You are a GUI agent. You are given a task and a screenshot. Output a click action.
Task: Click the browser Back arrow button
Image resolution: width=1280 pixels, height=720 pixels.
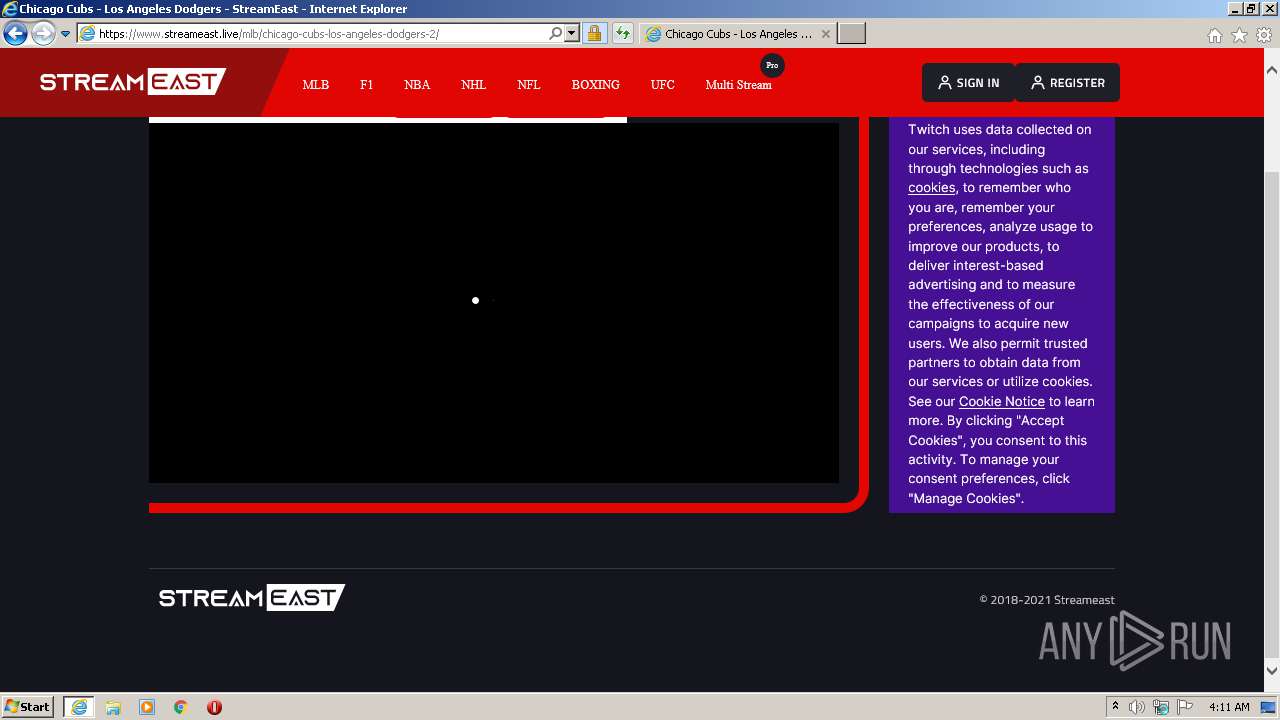point(15,33)
